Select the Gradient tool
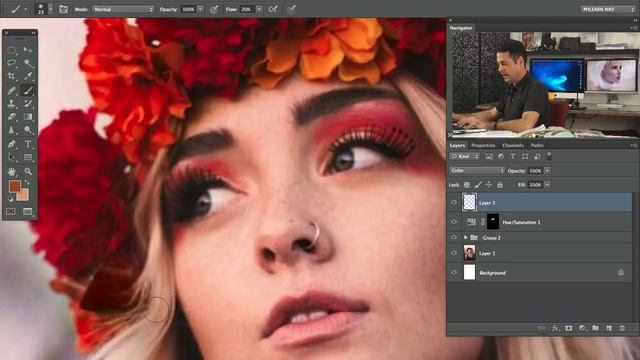 28,117
